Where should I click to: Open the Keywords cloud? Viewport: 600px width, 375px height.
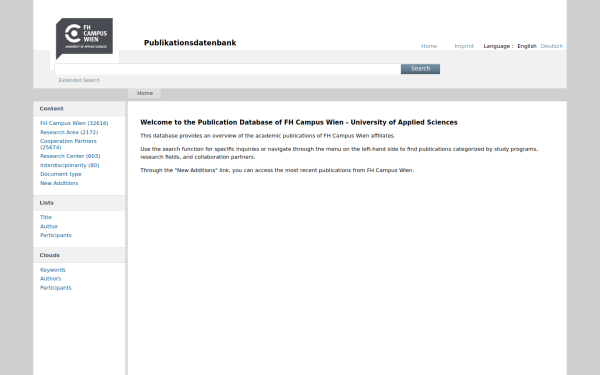click(x=53, y=270)
